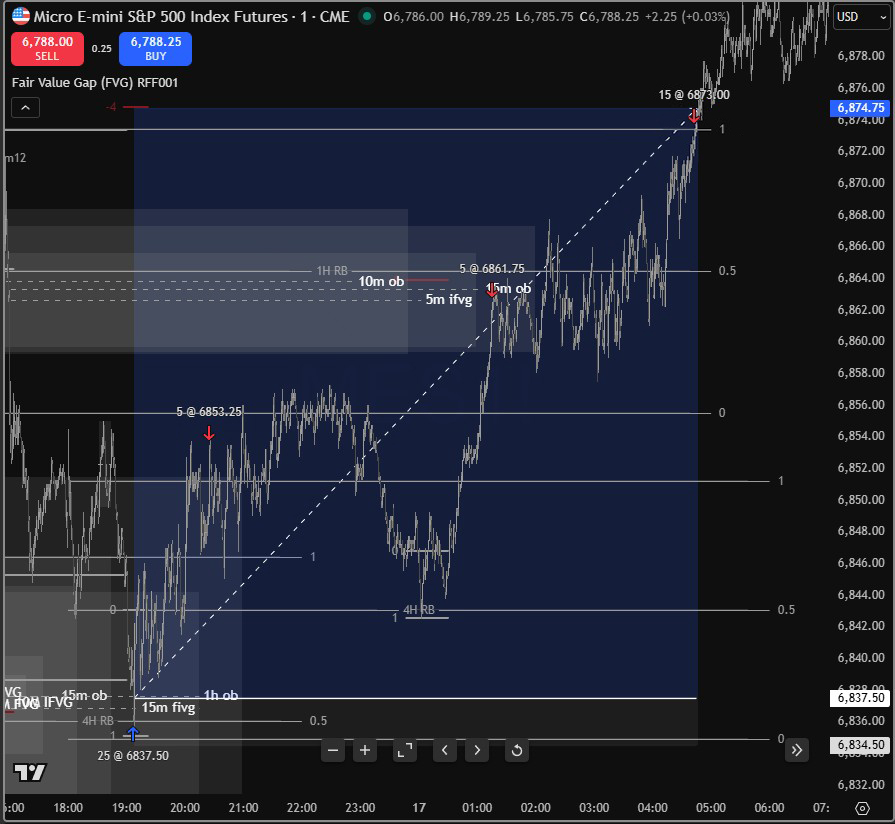Click the C6,788.25 close value
This screenshot has width=895, height=824.
[x=609, y=17]
